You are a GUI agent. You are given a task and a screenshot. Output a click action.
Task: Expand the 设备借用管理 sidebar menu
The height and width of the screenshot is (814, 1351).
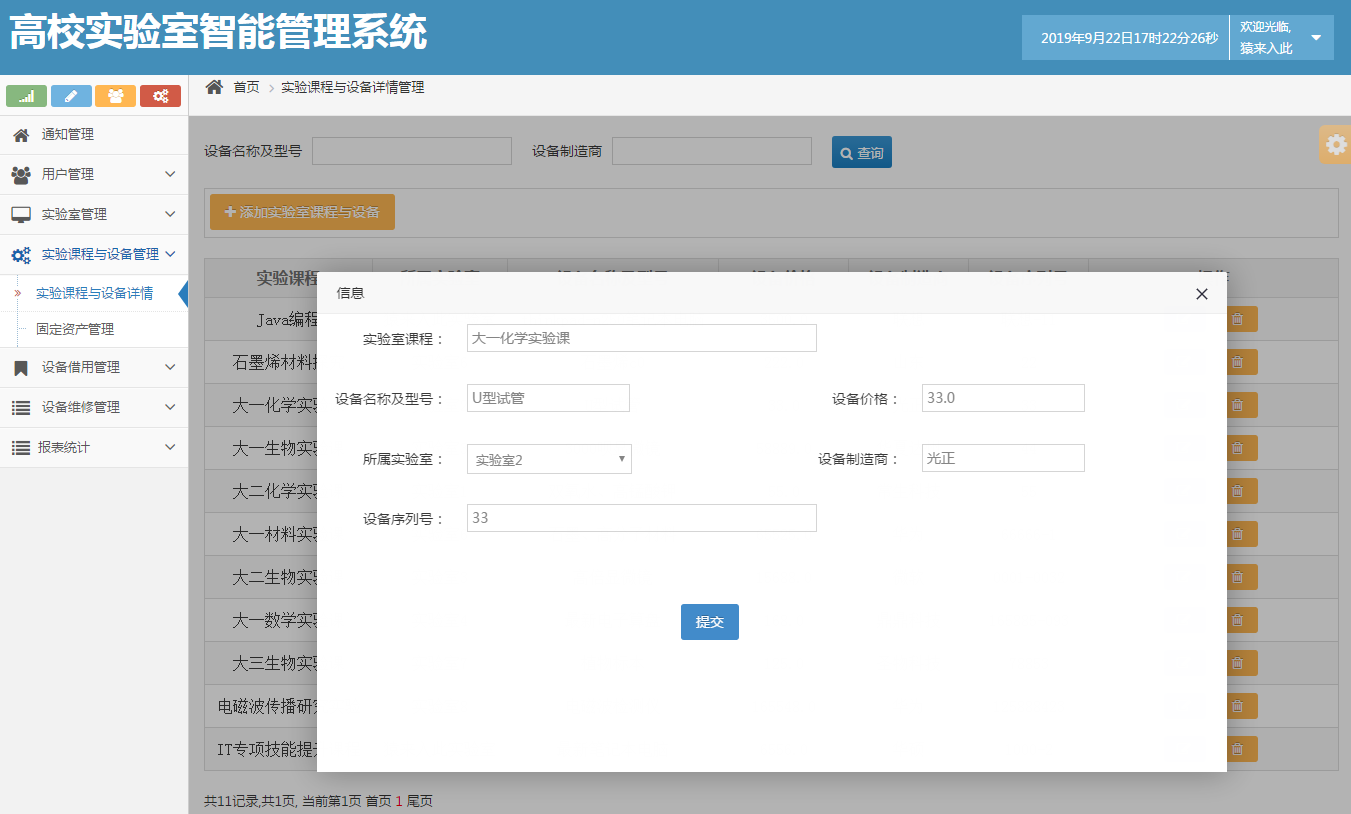[94, 367]
